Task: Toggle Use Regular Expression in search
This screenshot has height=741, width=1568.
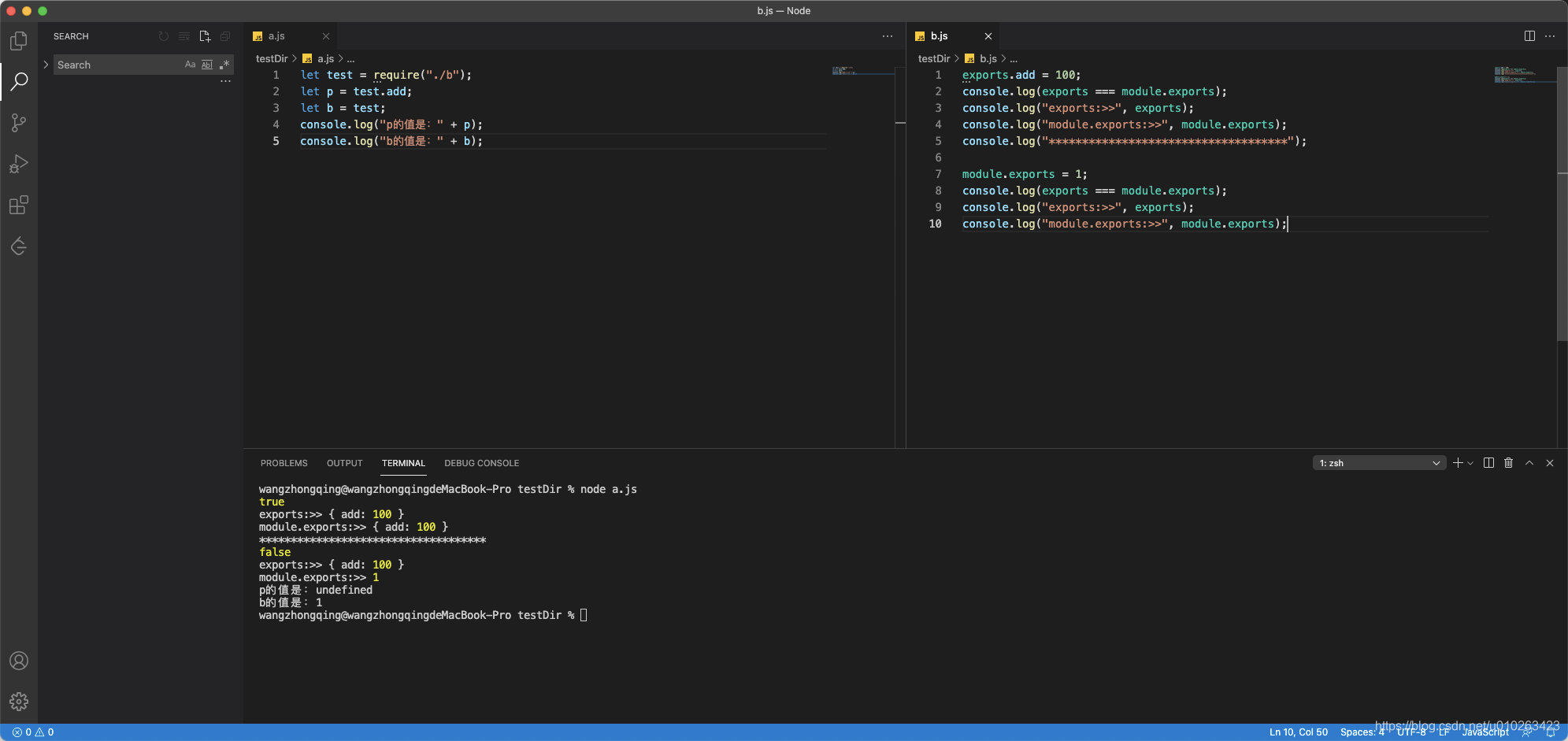Action: [x=224, y=65]
